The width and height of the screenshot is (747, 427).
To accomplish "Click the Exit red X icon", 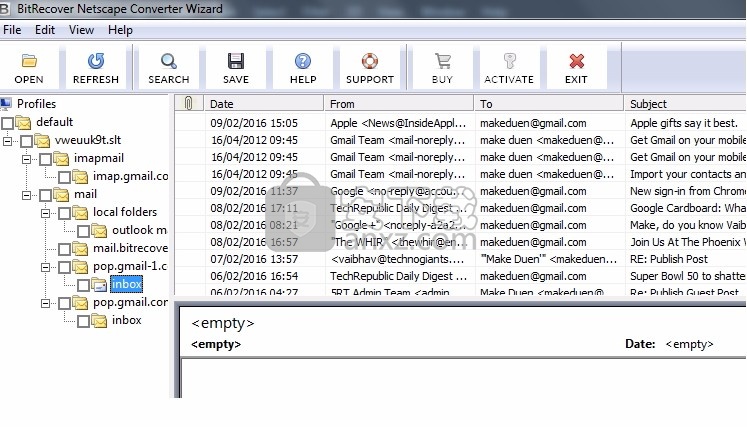I will [576, 61].
